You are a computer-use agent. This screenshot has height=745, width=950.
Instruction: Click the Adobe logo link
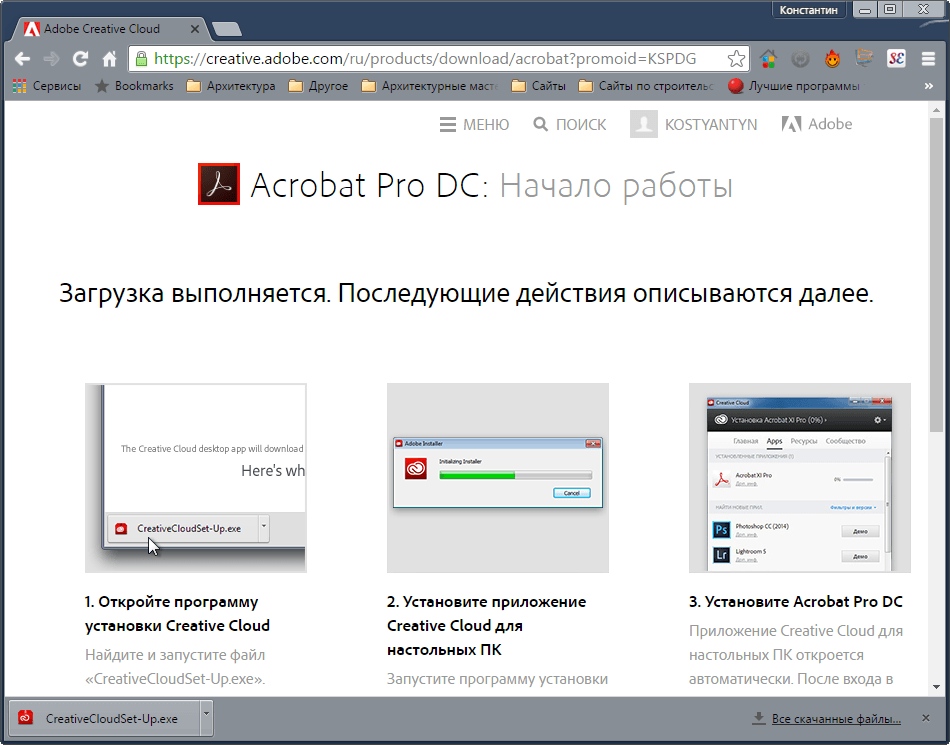[817, 124]
